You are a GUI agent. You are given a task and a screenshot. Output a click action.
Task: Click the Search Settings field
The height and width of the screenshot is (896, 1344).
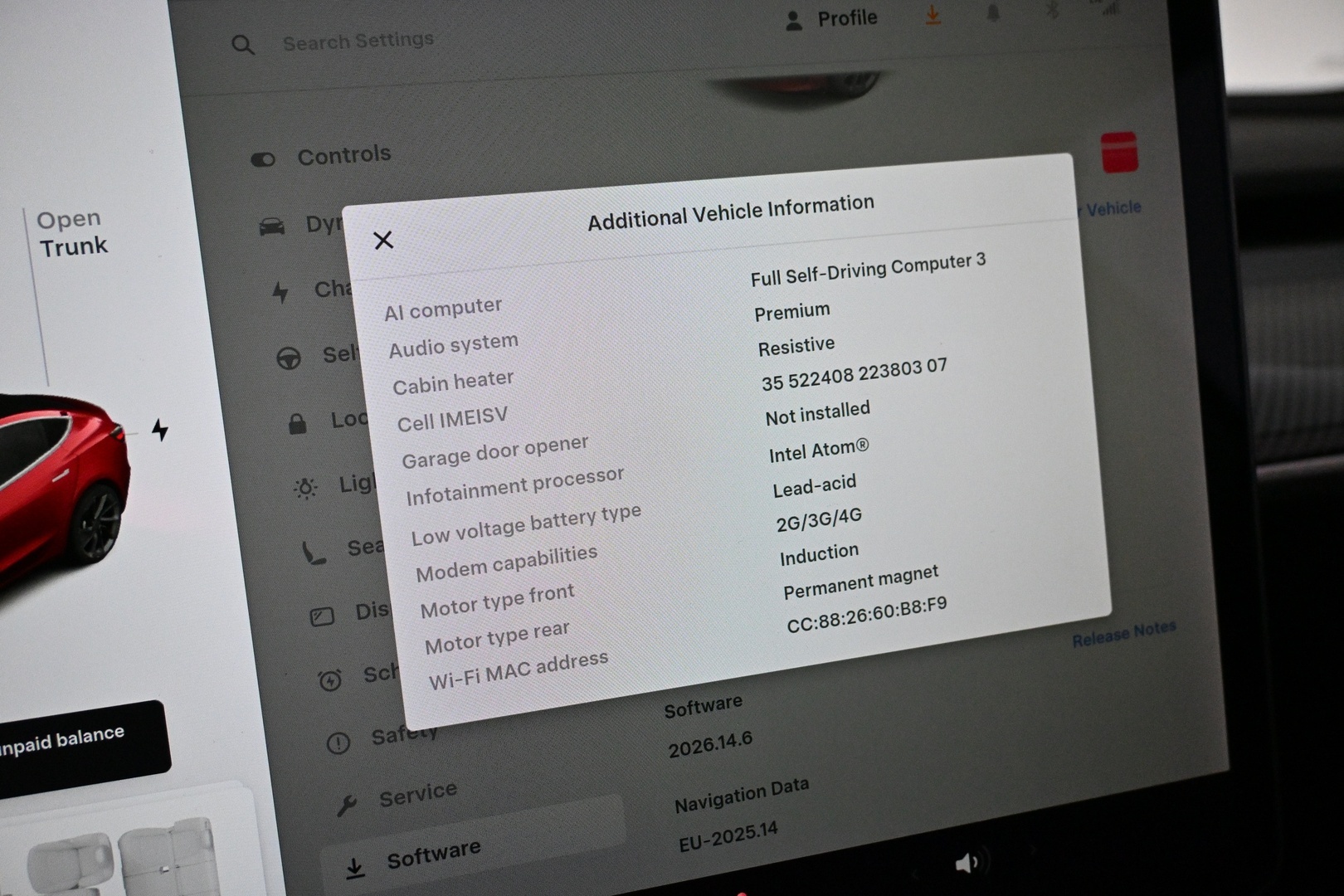click(358, 41)
